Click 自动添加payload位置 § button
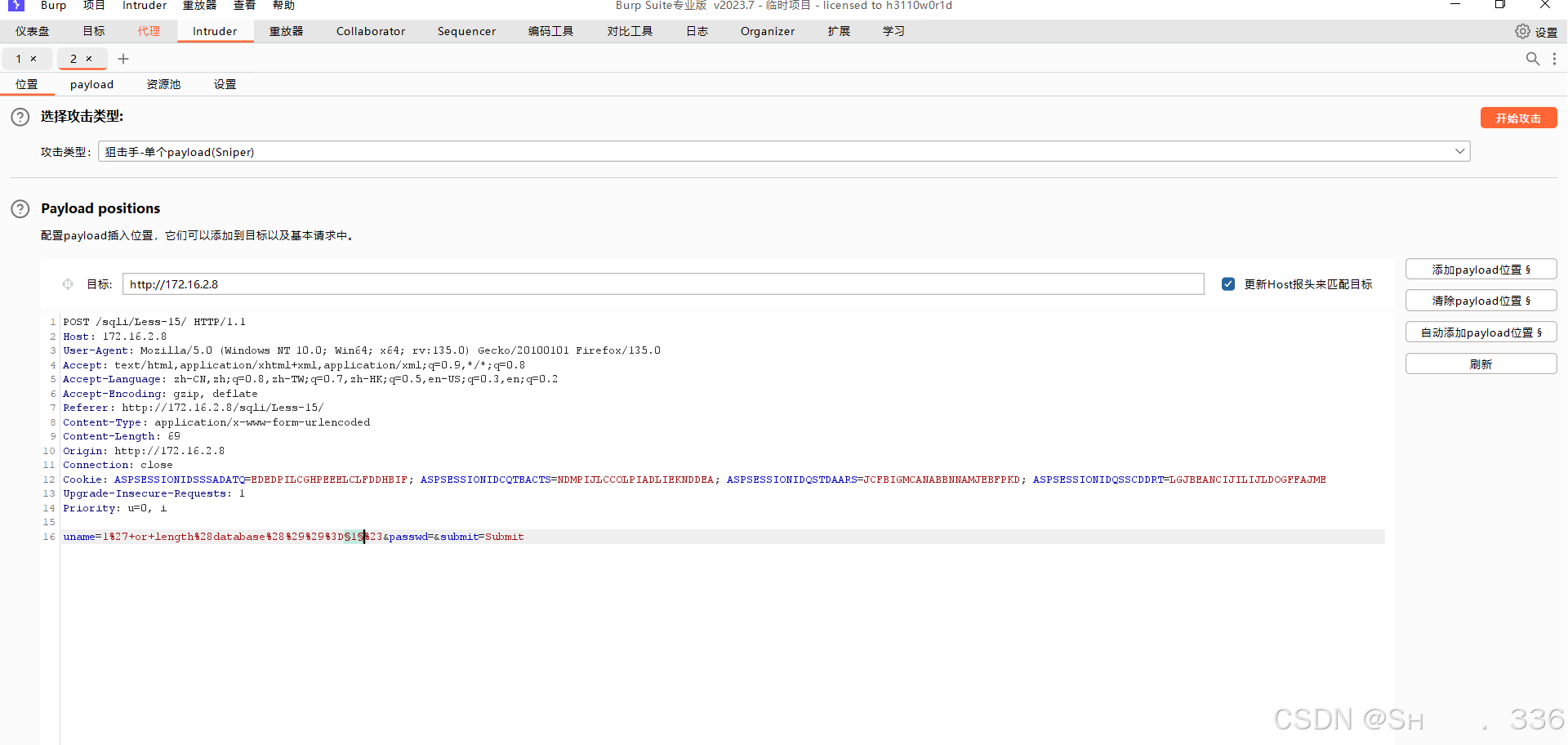 click(1481, 332)
